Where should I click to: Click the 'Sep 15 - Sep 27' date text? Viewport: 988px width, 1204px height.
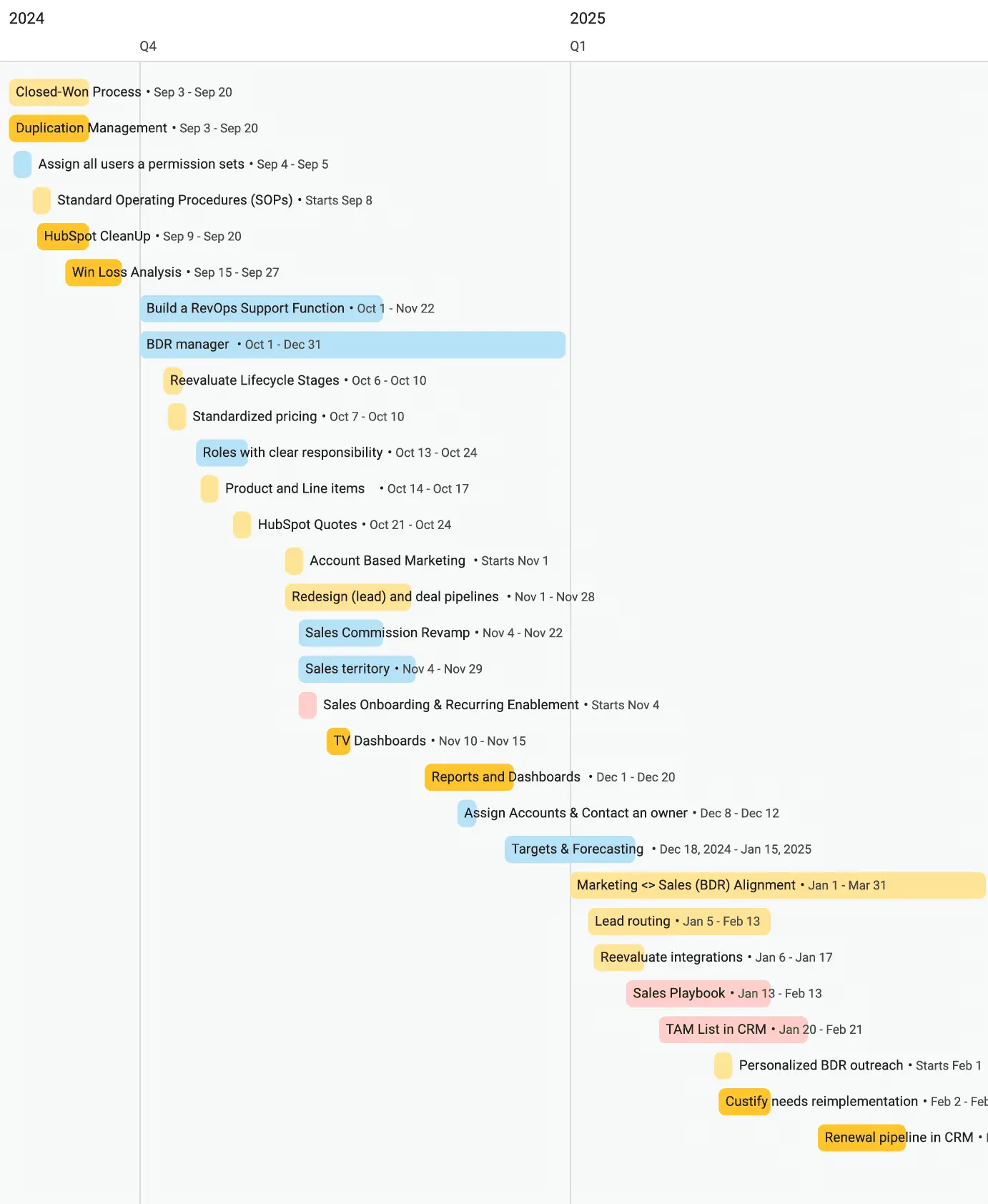point(237,272)
